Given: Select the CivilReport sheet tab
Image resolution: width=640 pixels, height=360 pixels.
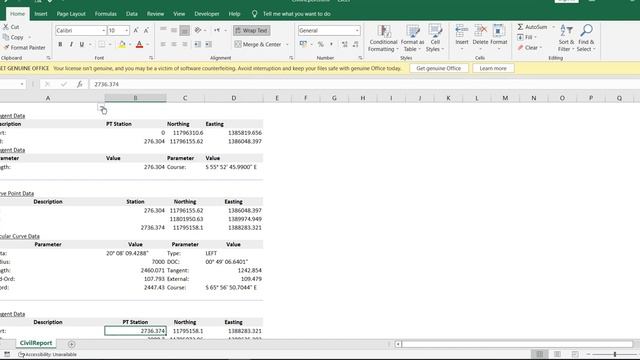Looking at the screenshot, I should 36,343.
